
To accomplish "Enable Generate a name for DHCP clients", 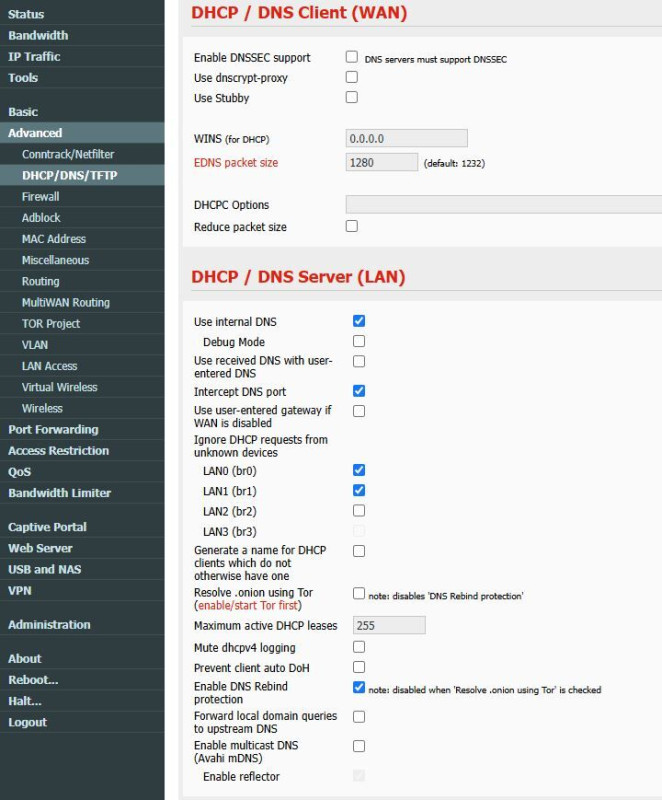I will (359, 551).
